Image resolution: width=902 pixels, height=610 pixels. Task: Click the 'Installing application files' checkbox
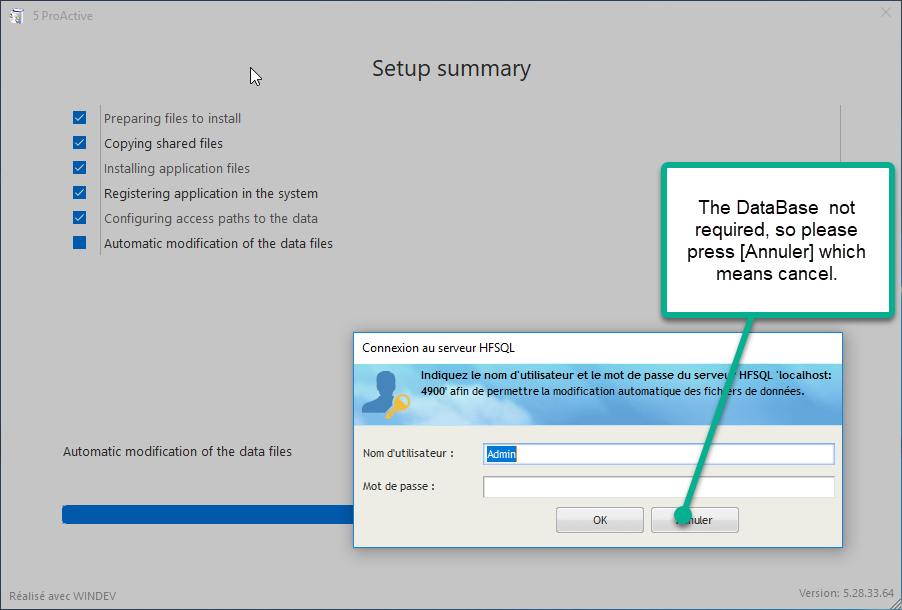[x=79, y=168]
